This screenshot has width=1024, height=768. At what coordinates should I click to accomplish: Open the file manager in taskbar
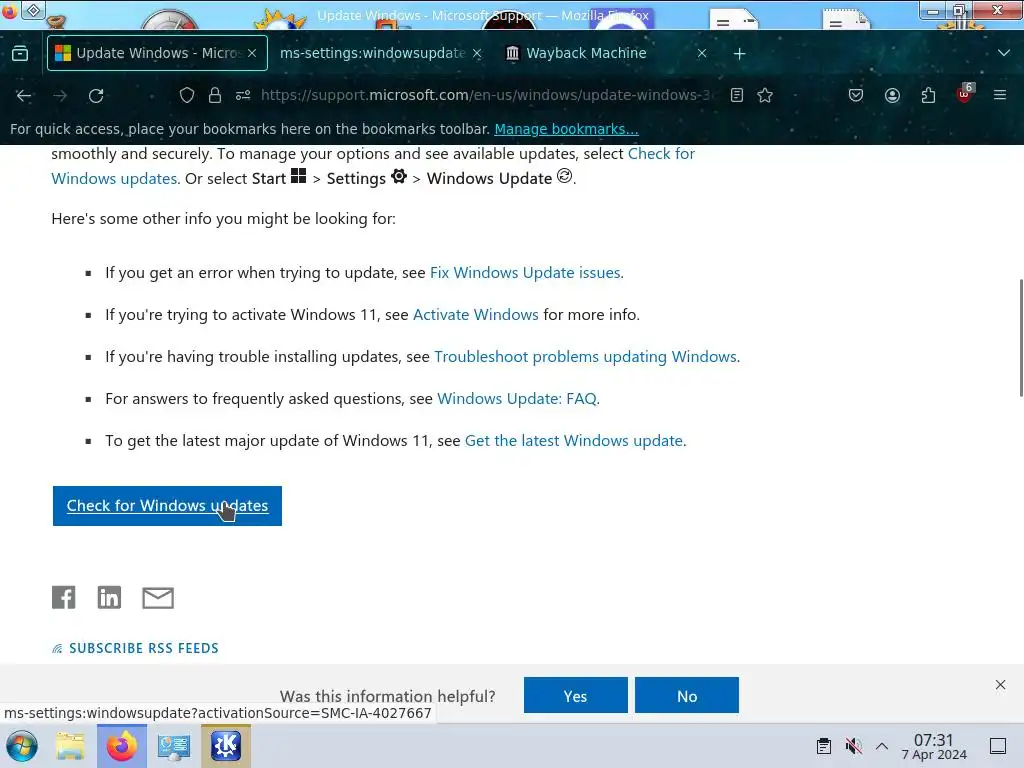(x=70, y=746)
